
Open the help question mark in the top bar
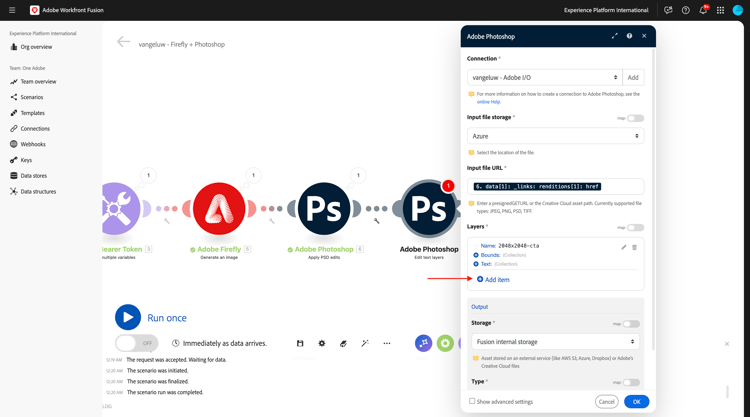(x=685, y=10)
